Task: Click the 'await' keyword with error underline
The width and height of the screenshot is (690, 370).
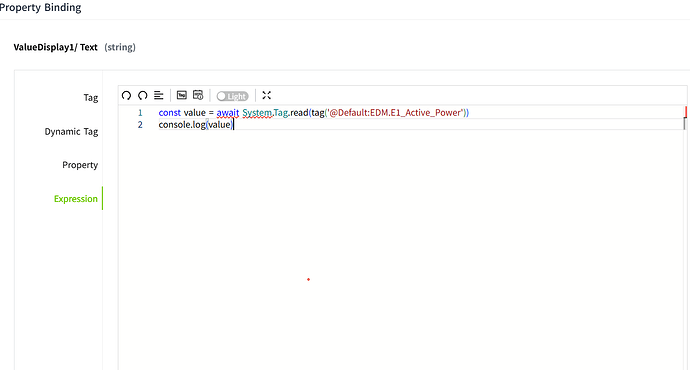Action: (228, 113)
